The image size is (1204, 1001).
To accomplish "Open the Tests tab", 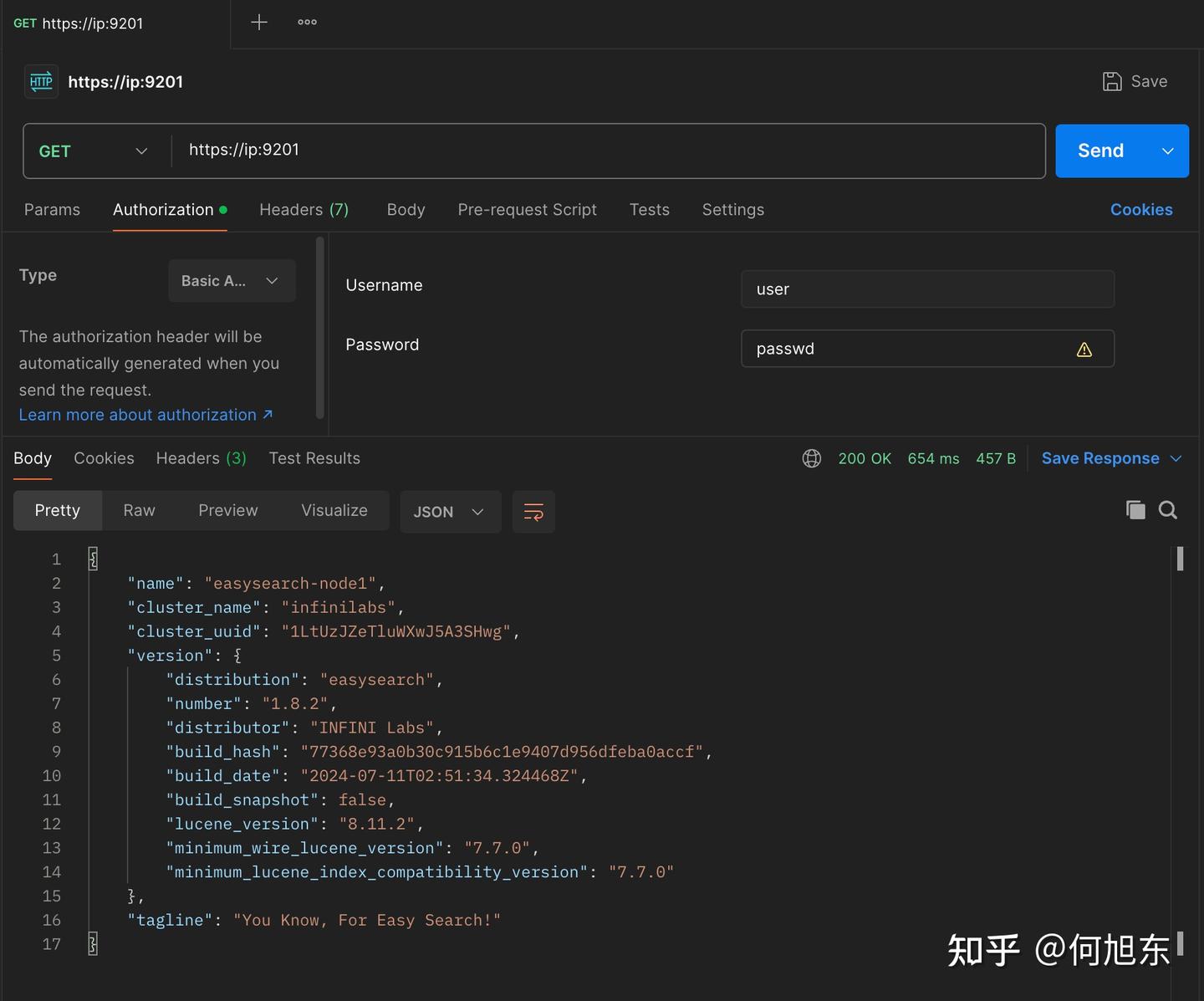I will [x=650, y=210].
